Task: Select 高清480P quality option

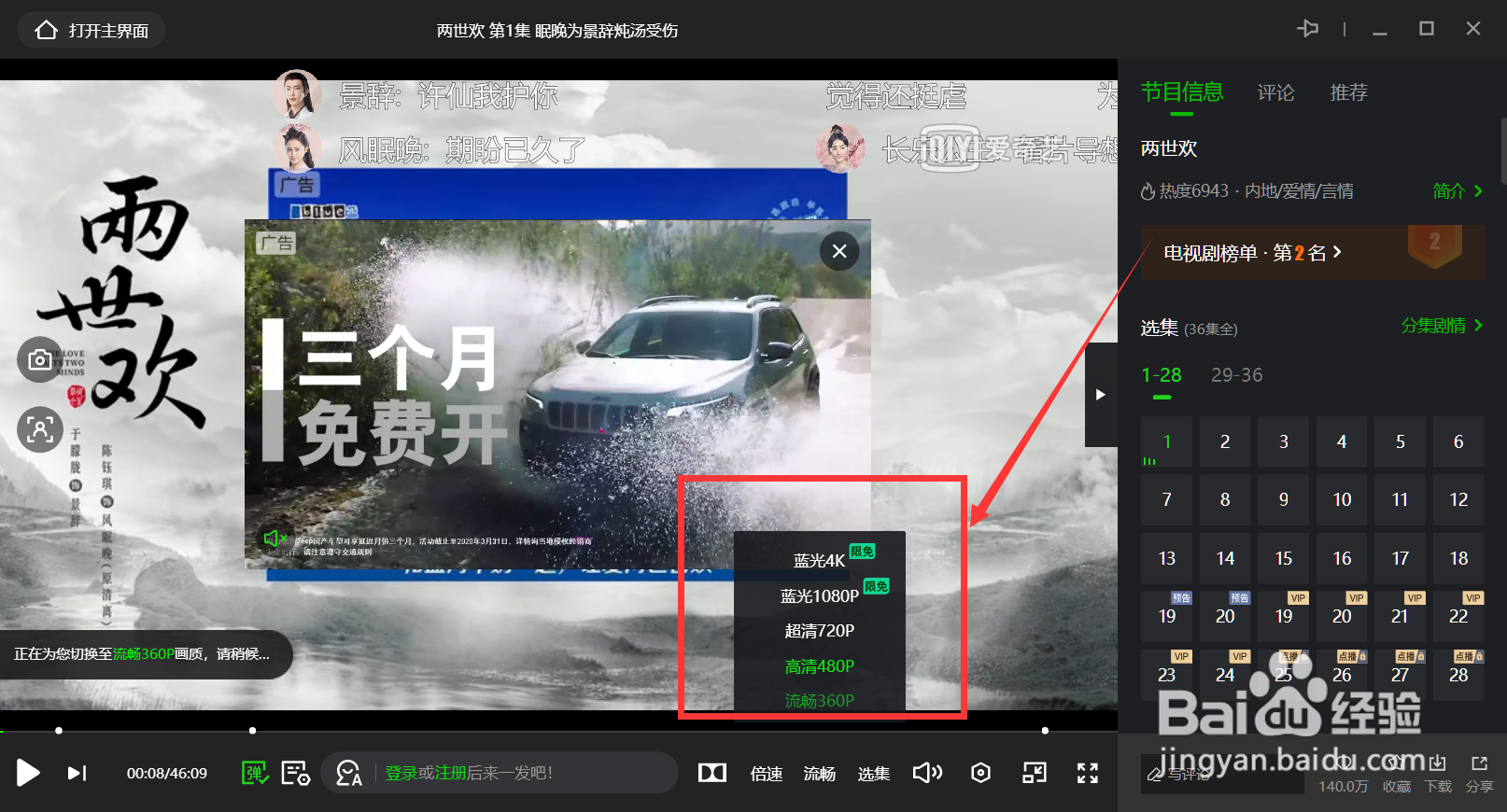Action: coord(820,666)
